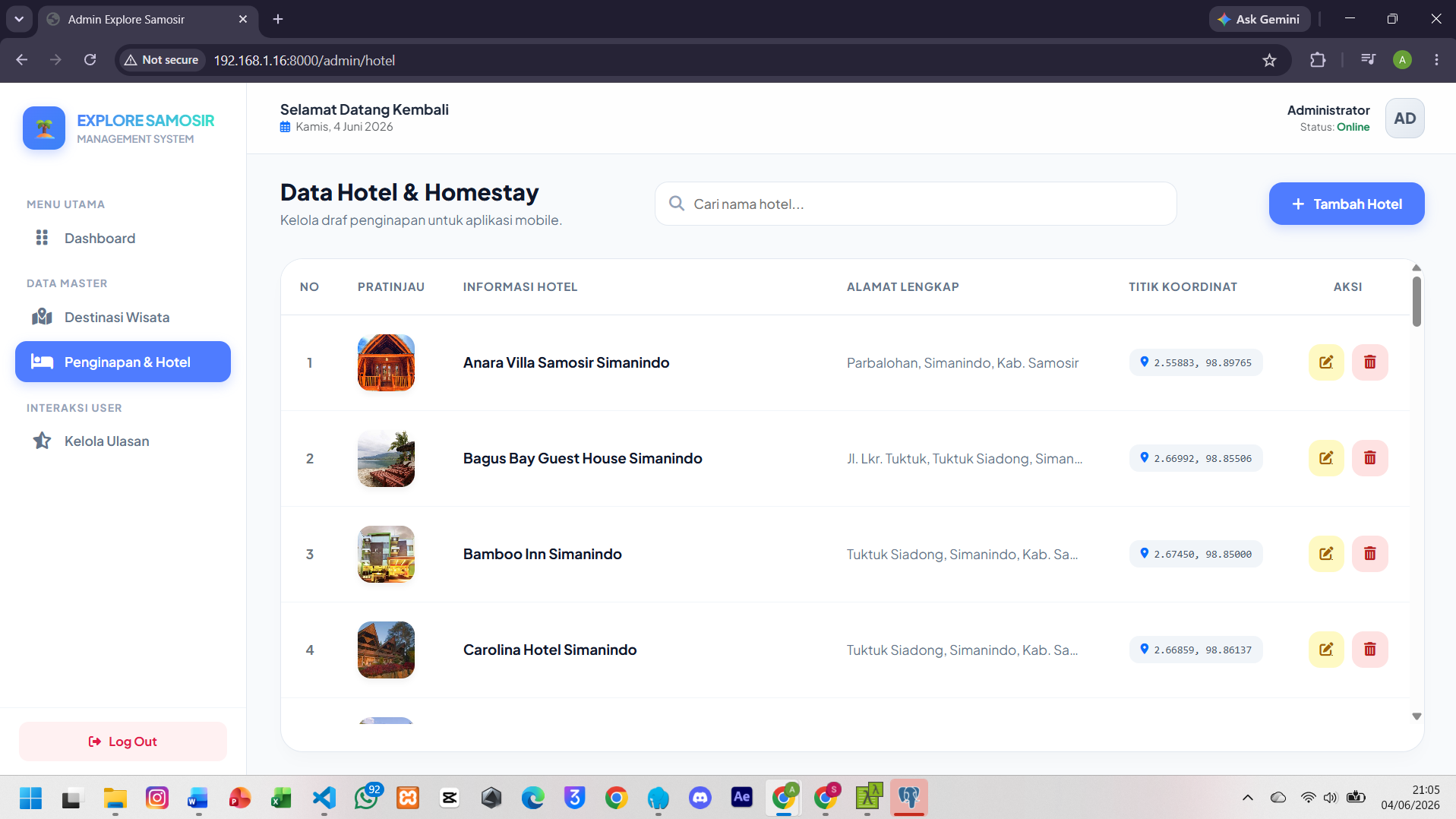Edit Bamboo Inn Simanindo entry
Image resolution: width=1456 pixels, height=819 pixels.
[x=1326, y=554]
